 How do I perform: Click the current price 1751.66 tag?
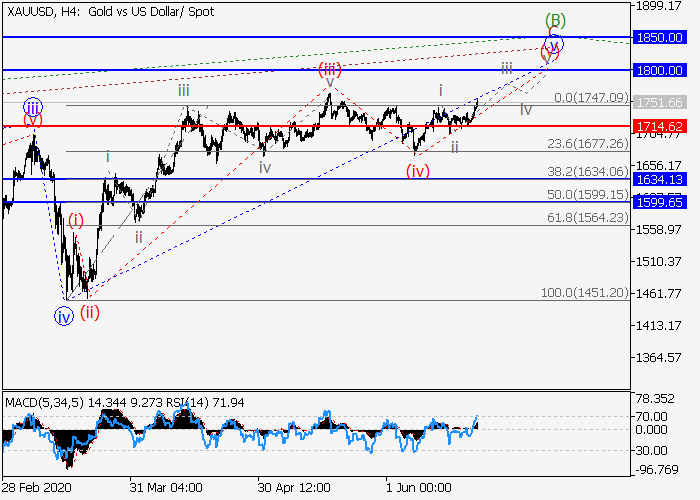pos(664,102)
